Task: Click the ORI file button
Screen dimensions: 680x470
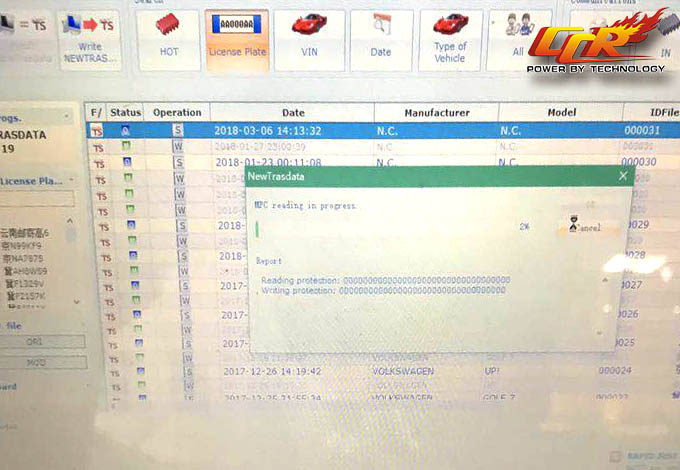Action: (42, 341)
